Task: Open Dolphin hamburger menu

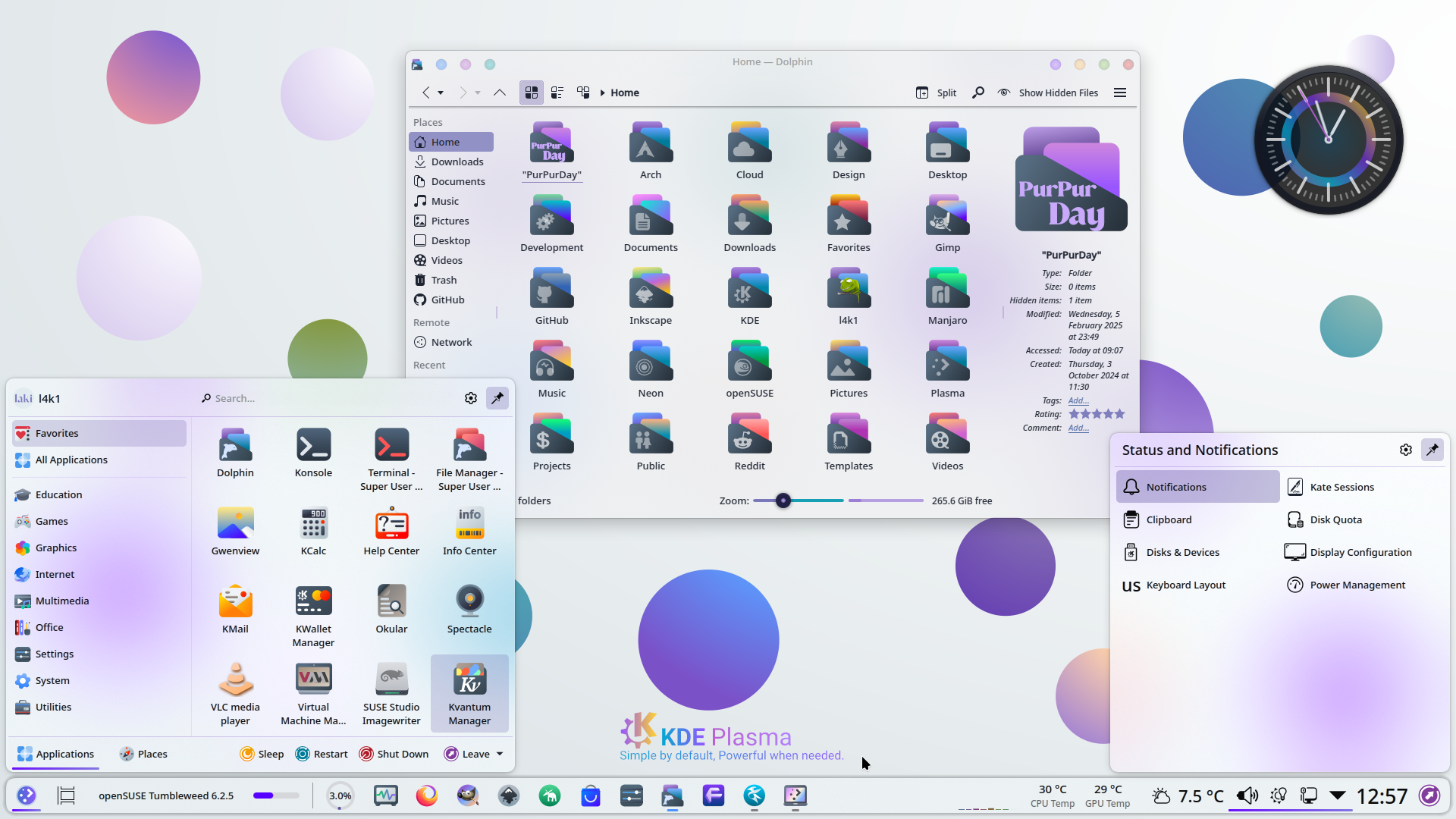Action: [x=1120, y=93]
